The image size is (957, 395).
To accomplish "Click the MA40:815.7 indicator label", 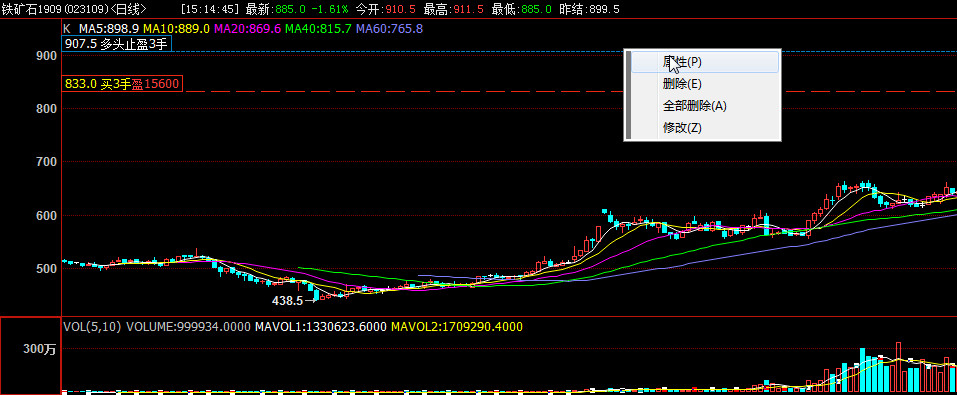I will point(318,29).
